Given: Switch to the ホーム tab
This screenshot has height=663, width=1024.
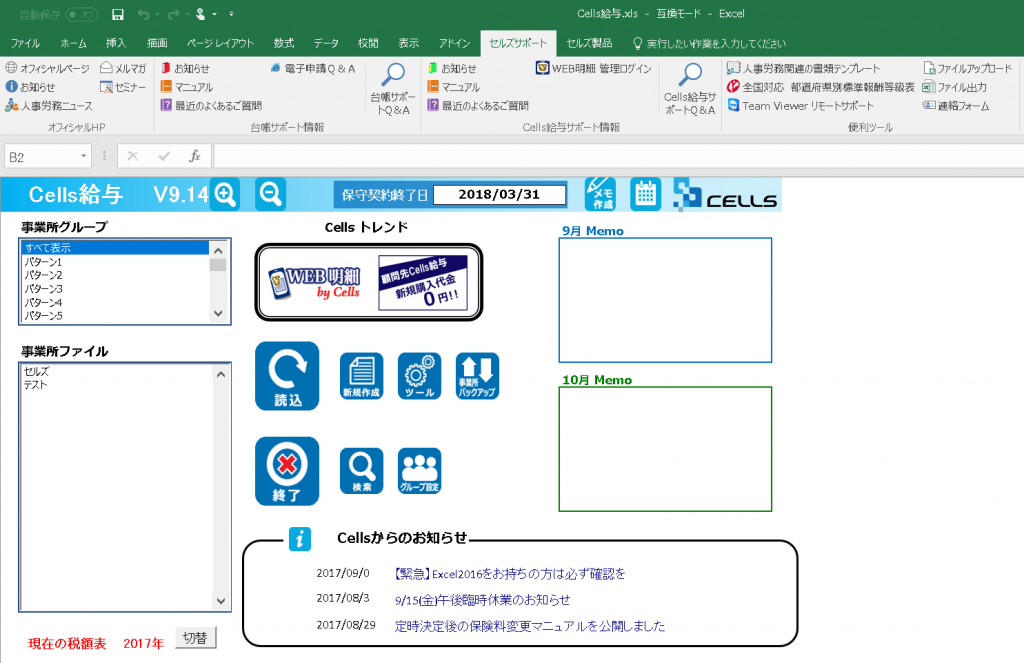Looking at the screenshot, I should coord(73,43).
